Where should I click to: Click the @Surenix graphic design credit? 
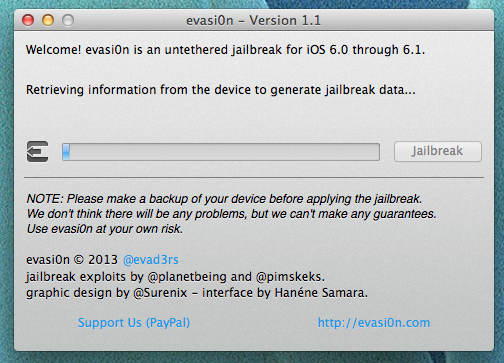point(160,293)
